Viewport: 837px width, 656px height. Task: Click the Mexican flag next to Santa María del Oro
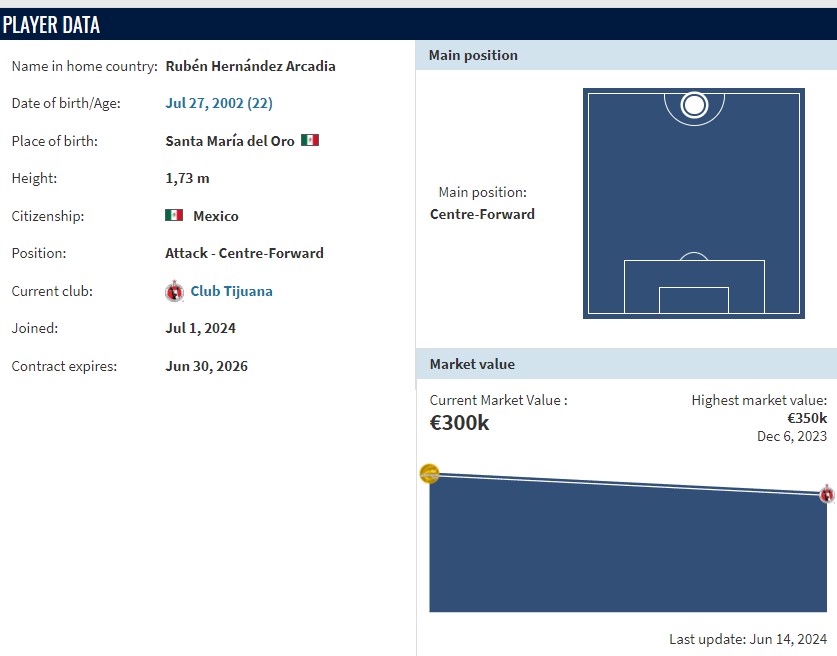(310, 140)
